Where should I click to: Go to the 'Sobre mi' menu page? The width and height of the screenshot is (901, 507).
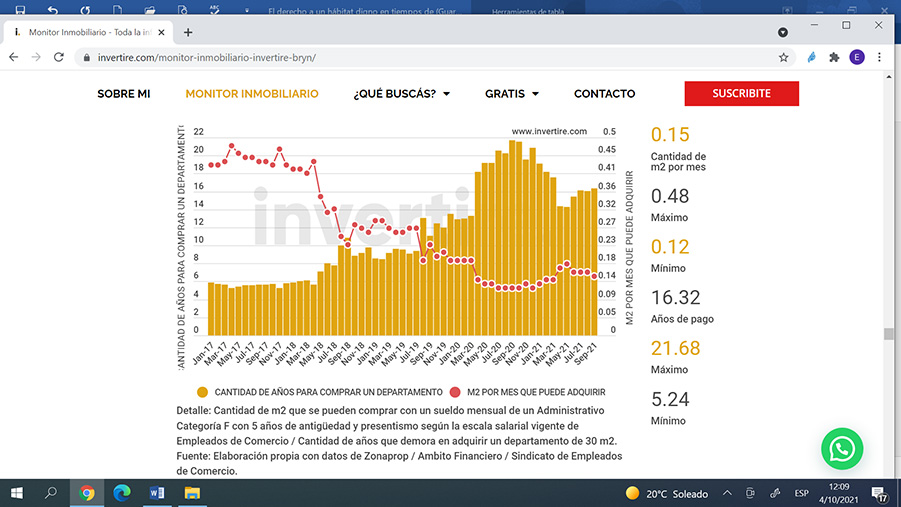pos(123,94)
